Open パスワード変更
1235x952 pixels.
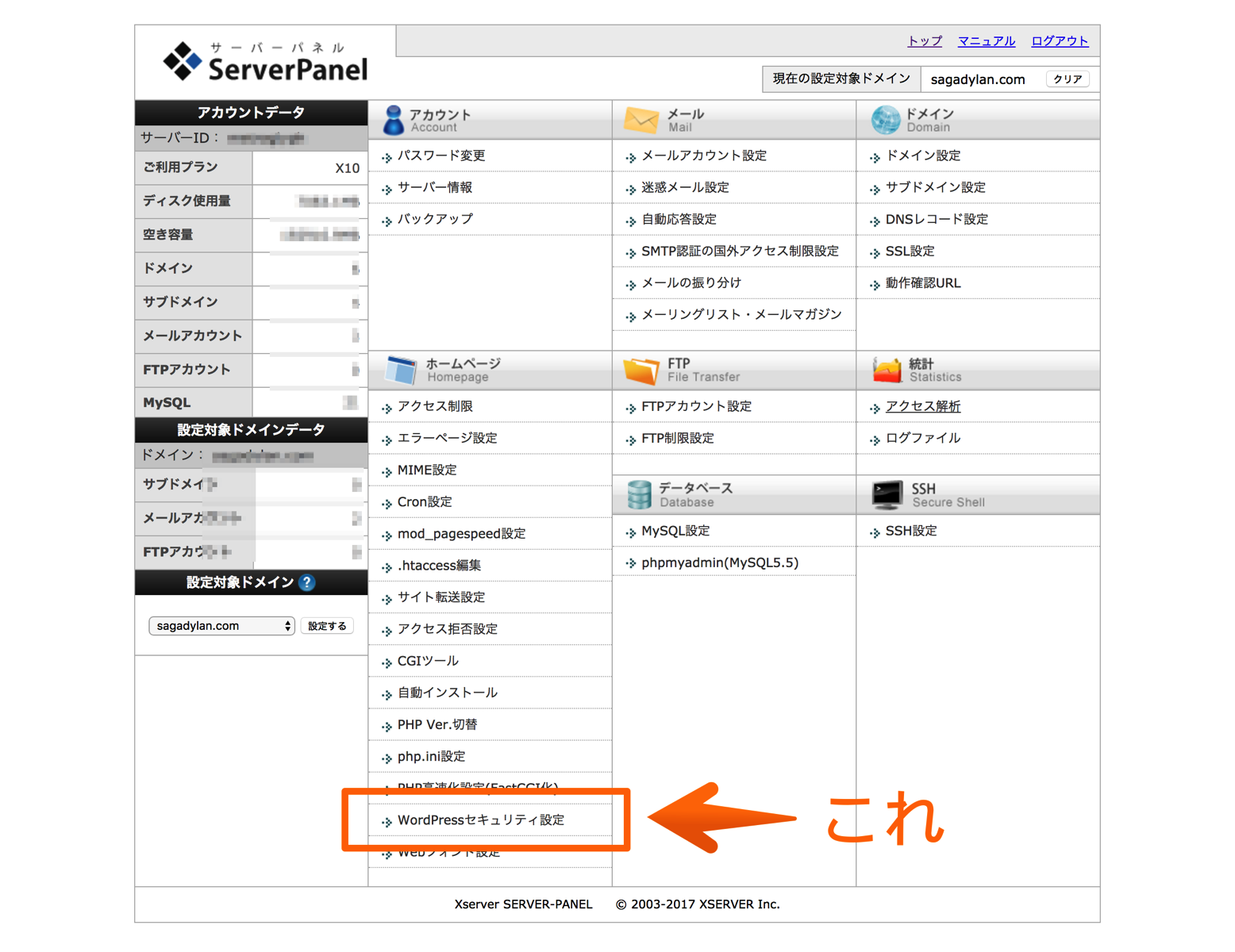pyautogui.click(x=441, y=155)
